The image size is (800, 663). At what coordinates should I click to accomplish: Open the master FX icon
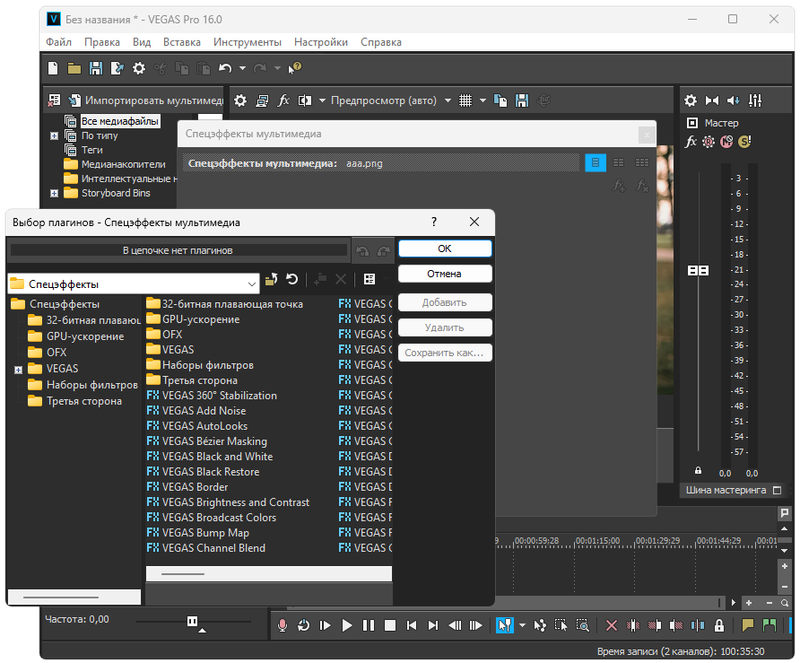tap(691, 142)
